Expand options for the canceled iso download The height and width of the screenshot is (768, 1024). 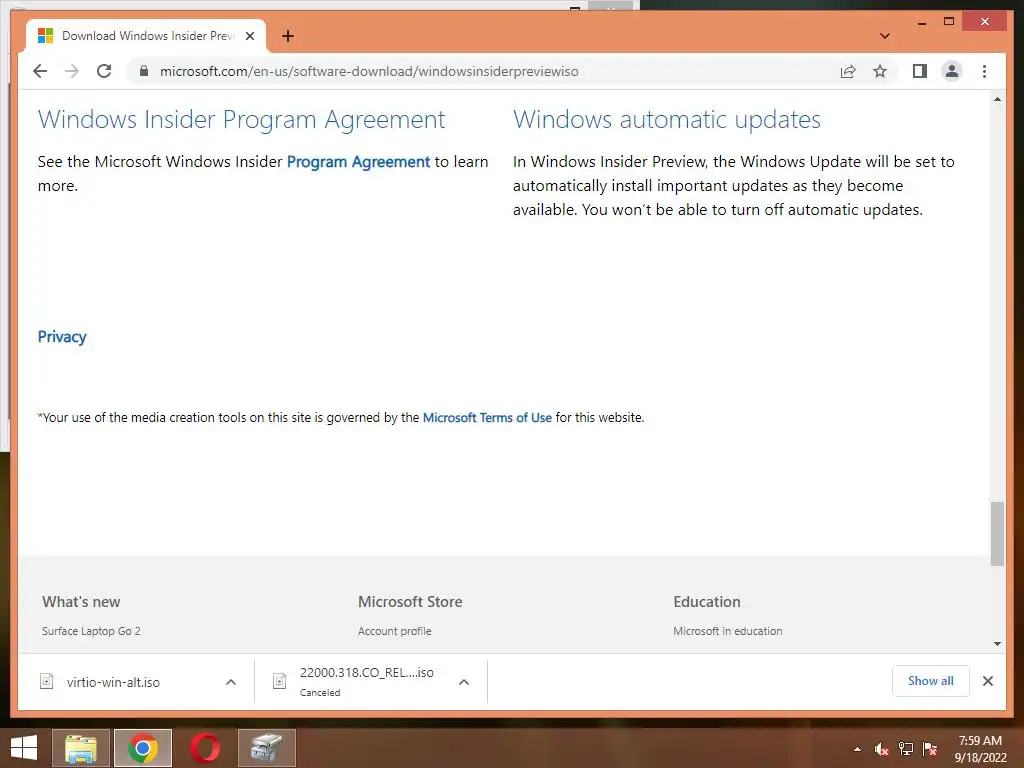coord(464,682)
